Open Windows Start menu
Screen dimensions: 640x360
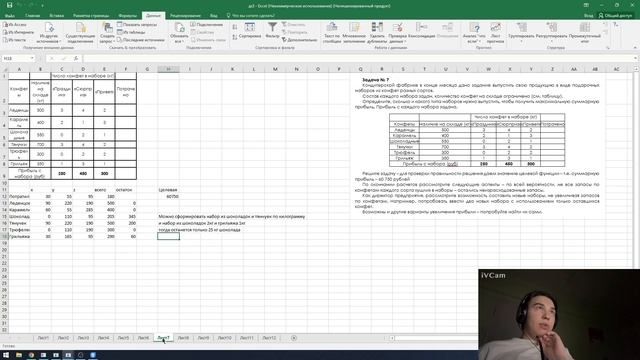(x=6, y=355)
